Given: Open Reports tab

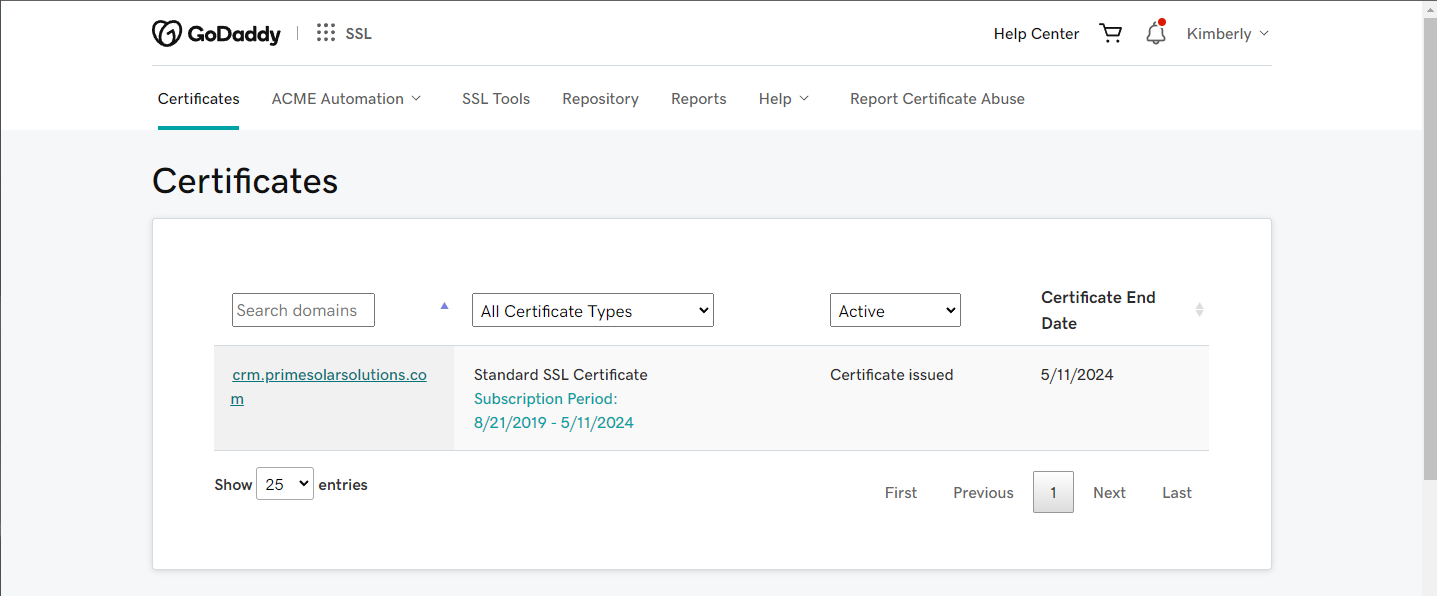Looking at the screenshot, I should pos(699,99).
